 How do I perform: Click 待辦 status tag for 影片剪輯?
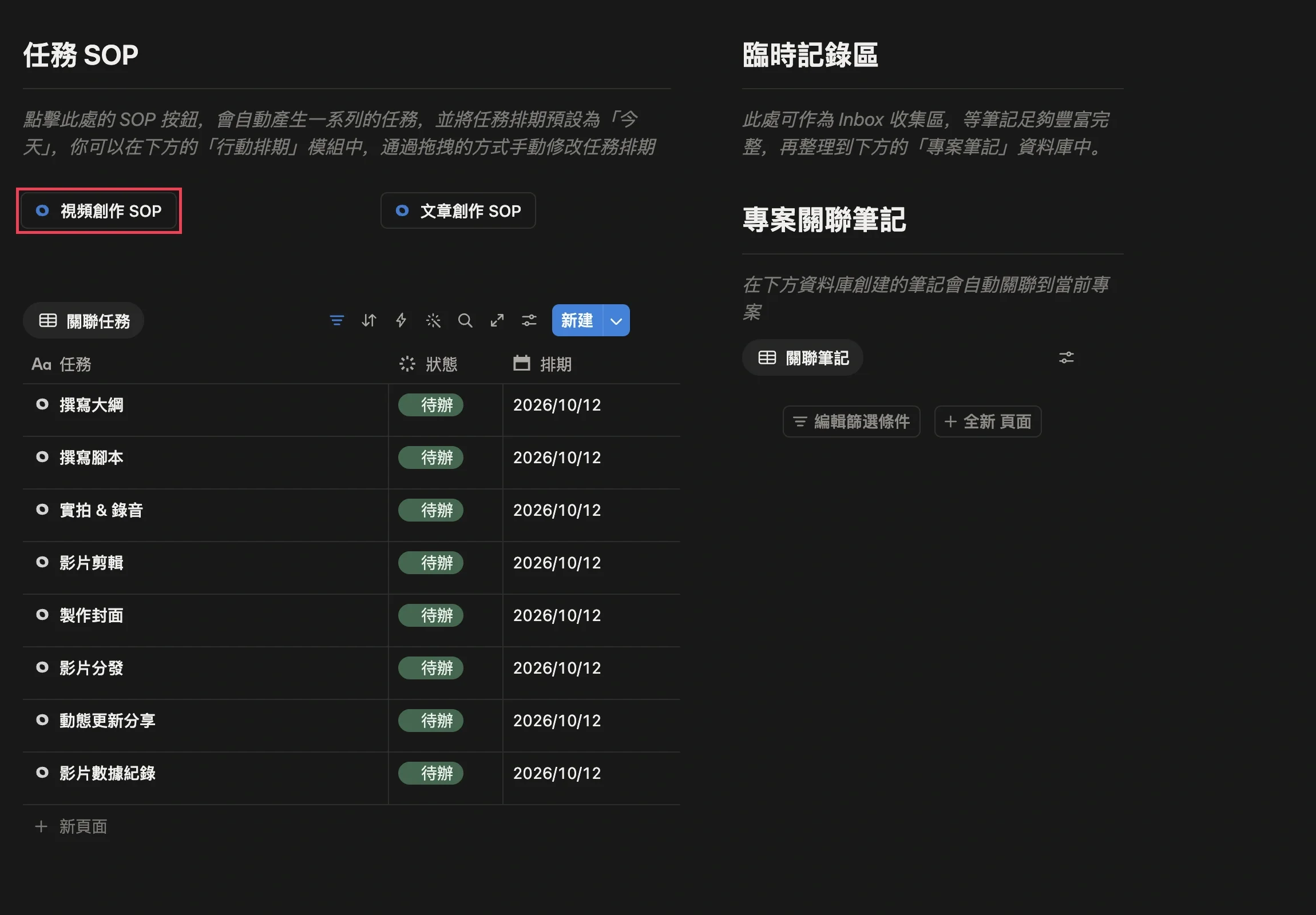click(430, 563)
